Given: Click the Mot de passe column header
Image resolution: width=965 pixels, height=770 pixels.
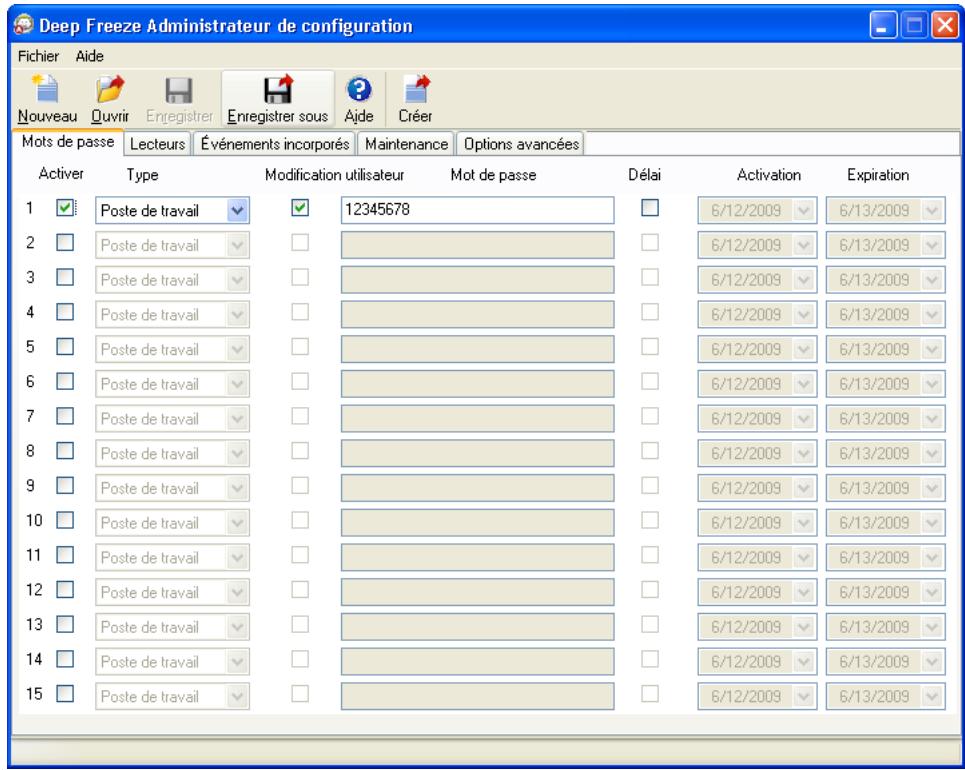Looking at the screenshot, I should [494, 175].
